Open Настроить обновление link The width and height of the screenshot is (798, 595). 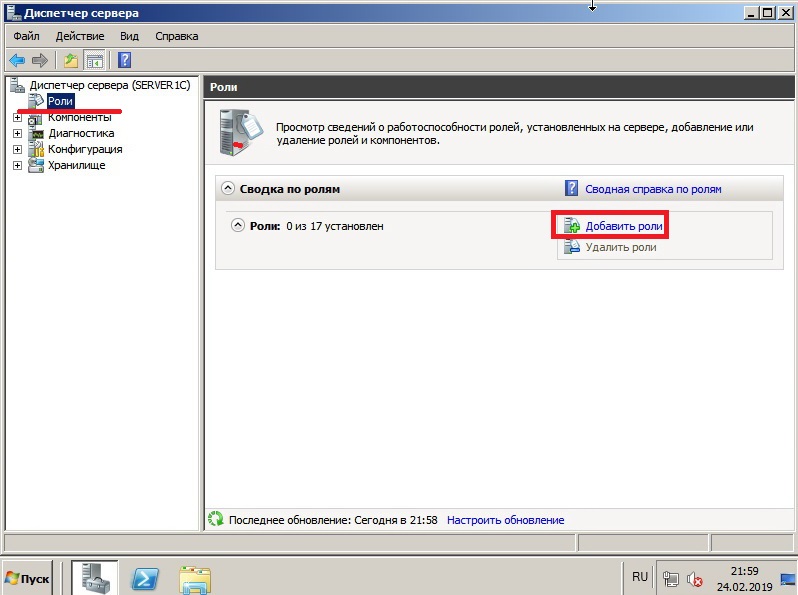(505, 520)
